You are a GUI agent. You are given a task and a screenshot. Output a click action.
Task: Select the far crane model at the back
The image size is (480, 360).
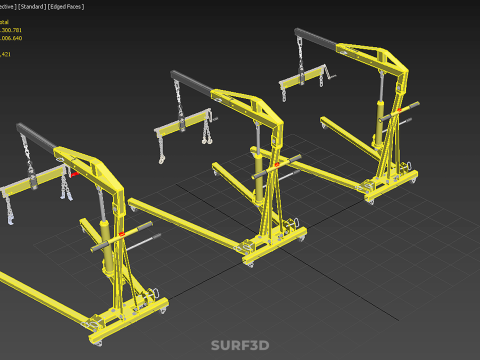(393, 117)
